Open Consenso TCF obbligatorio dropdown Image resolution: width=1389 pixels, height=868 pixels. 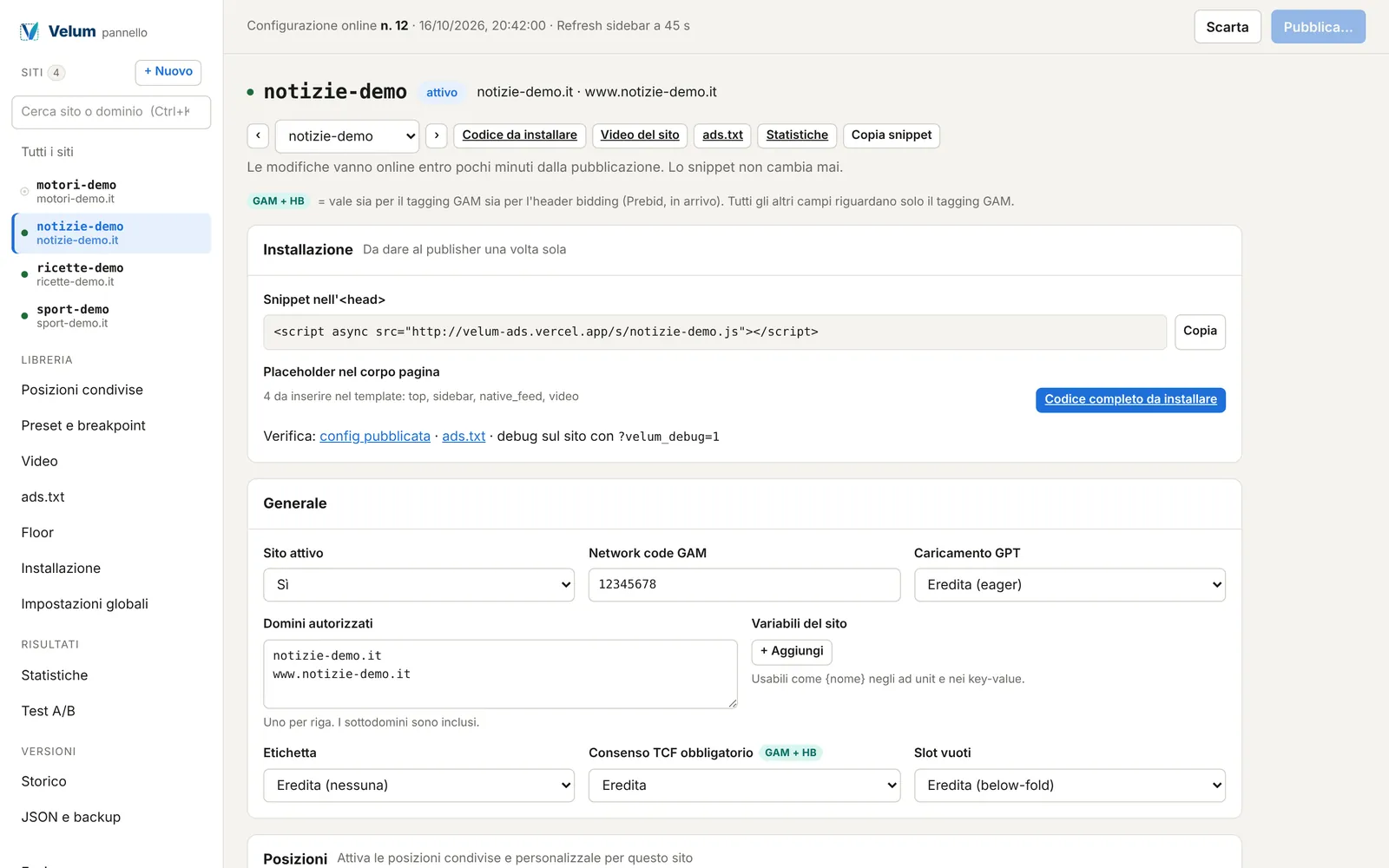point(744,786)
